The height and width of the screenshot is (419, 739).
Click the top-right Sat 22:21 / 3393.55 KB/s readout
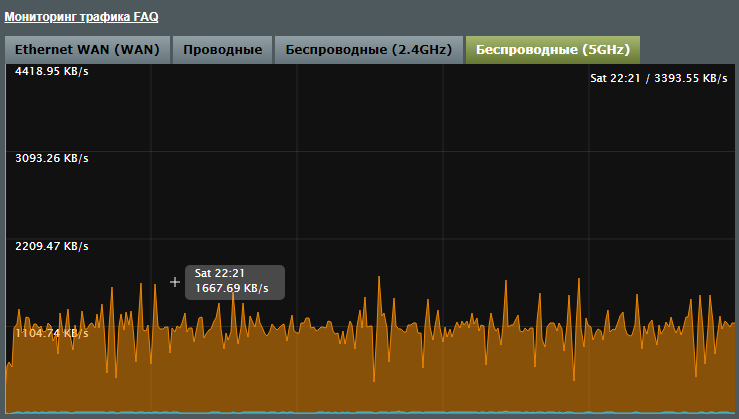click(x=659, y=78)
